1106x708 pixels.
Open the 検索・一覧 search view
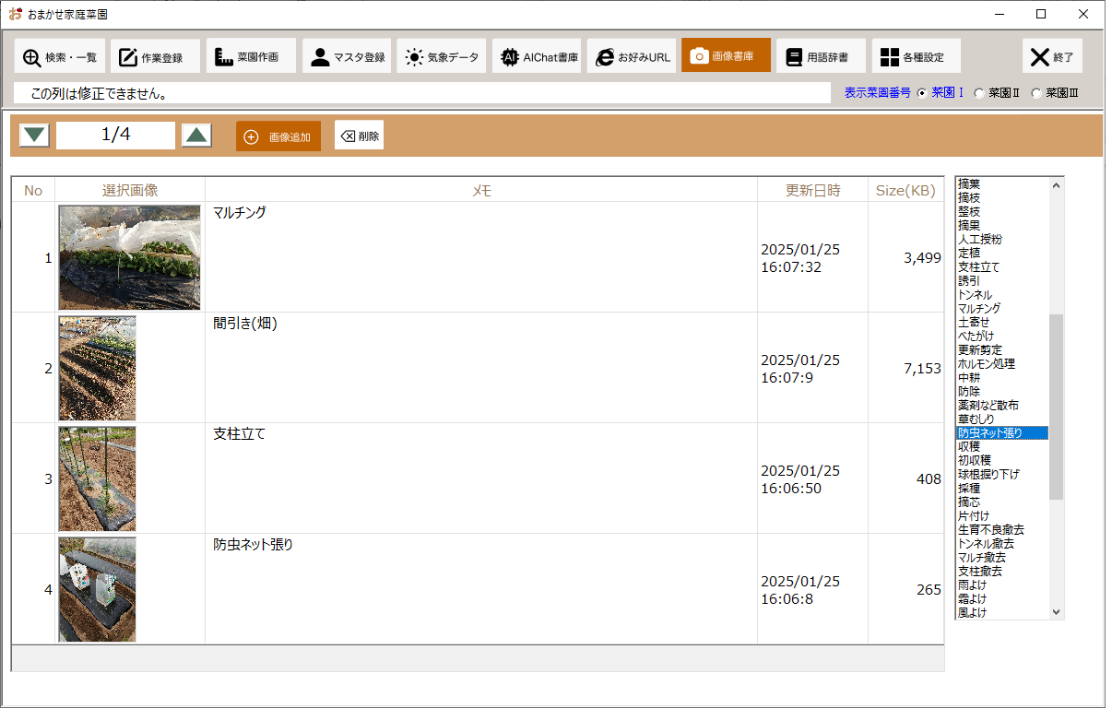[x=61, y=57]
